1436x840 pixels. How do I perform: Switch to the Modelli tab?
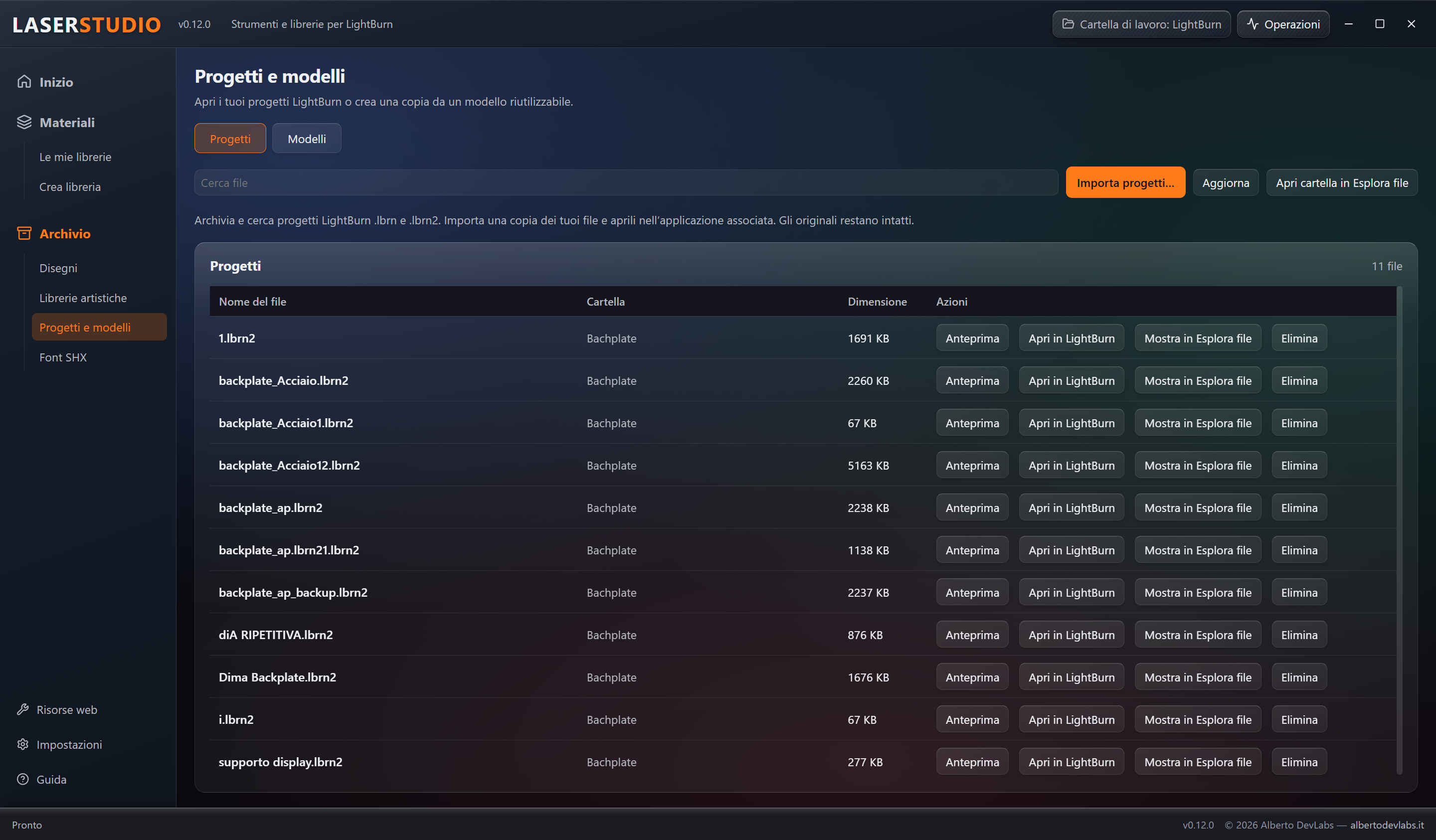(307, 139)
